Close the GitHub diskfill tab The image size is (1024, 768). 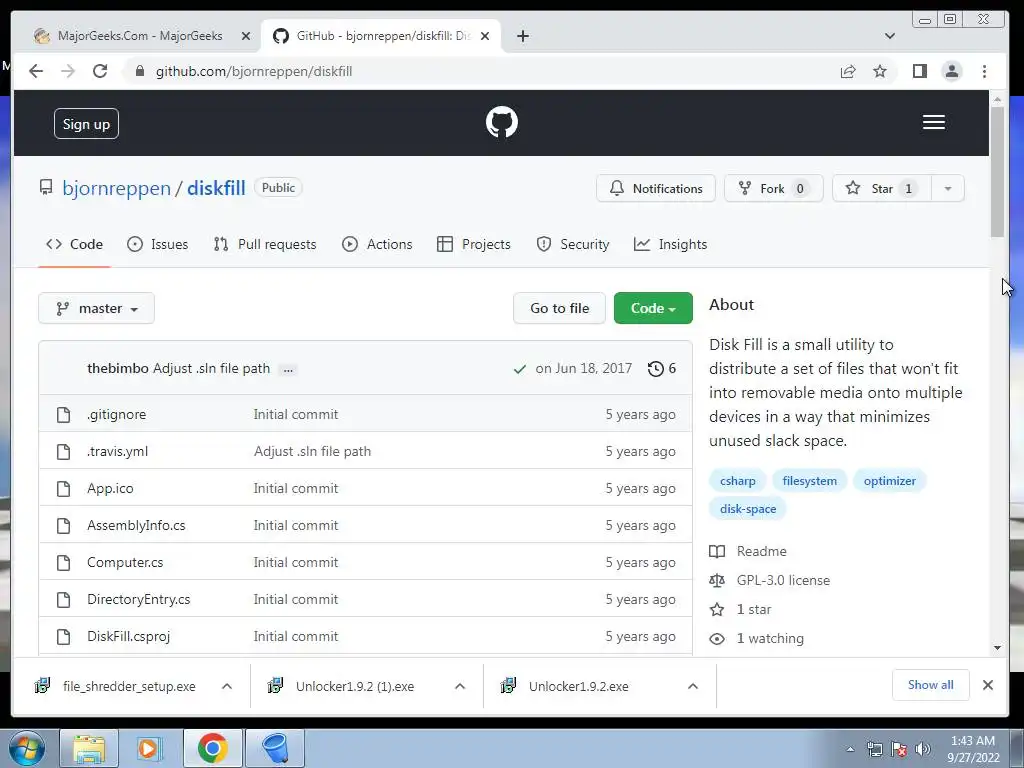[x=485, y=36]
